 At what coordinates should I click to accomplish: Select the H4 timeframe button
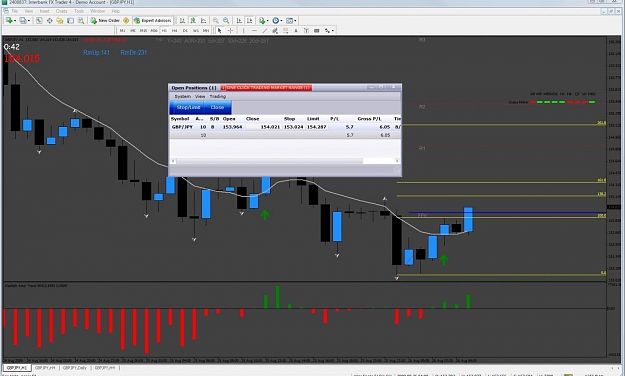tap(175, 30)
